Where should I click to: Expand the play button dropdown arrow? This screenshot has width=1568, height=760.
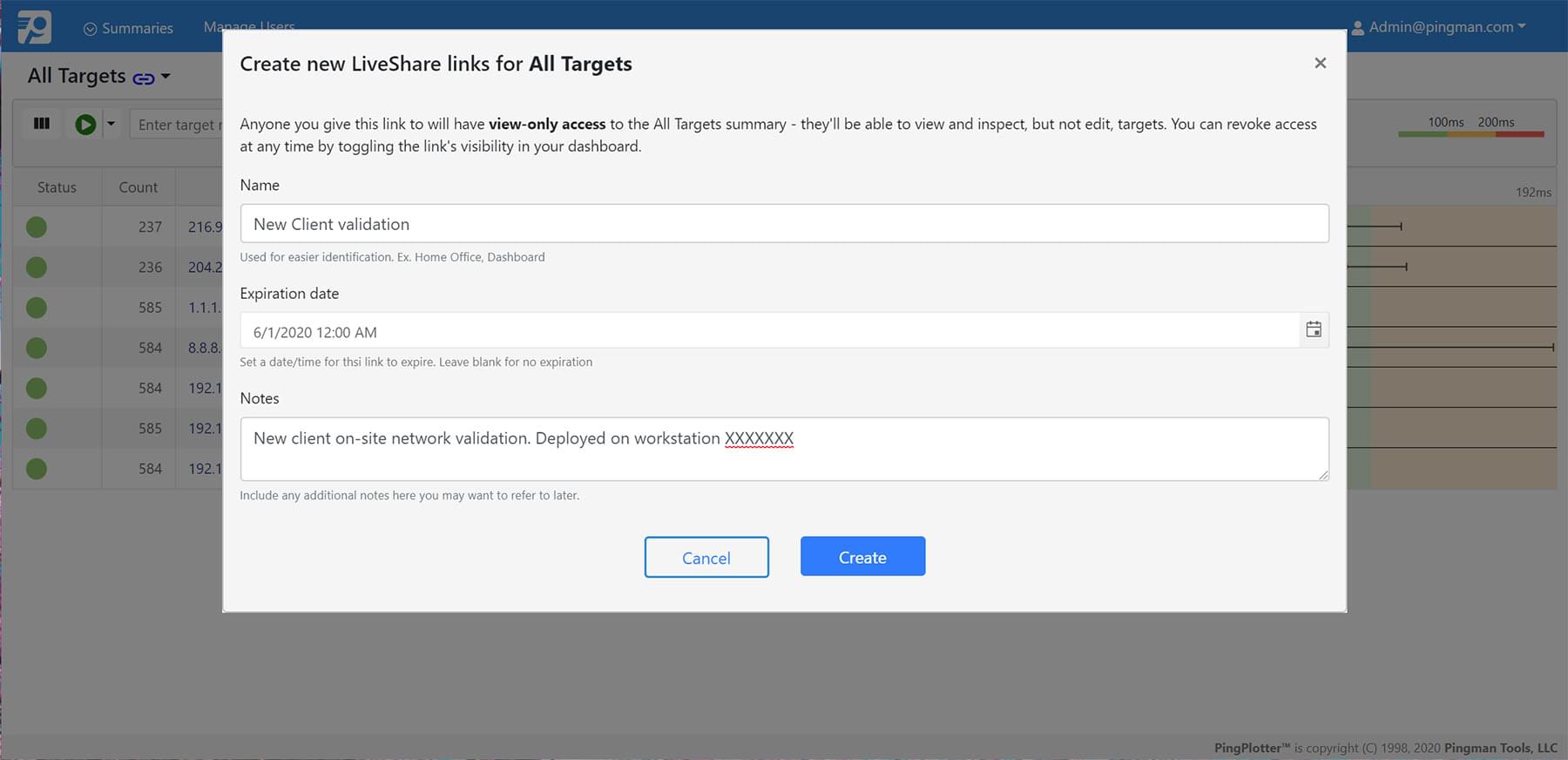[x=111, y=124]
